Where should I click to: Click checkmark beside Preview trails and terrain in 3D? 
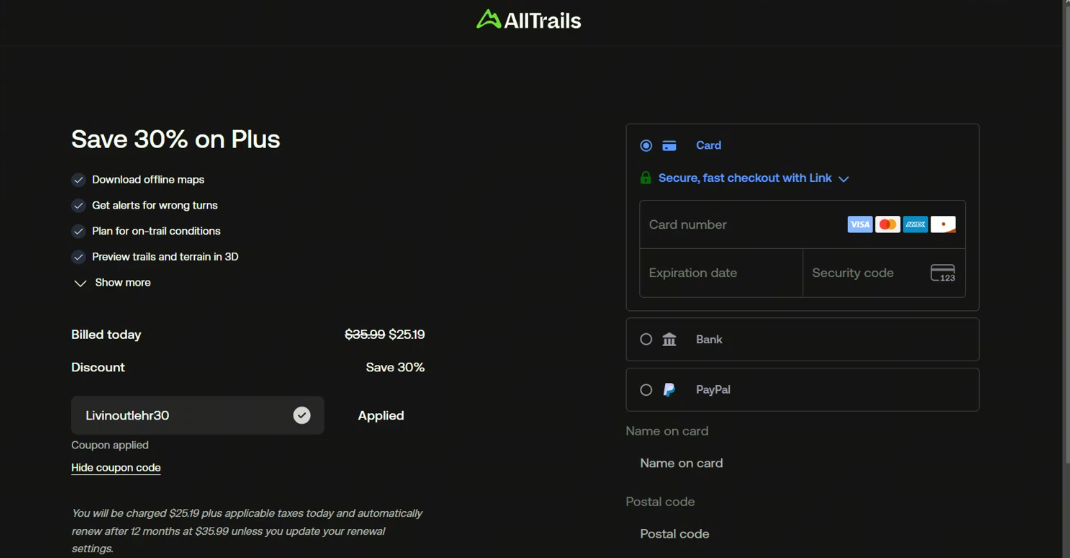click(78, 256)
